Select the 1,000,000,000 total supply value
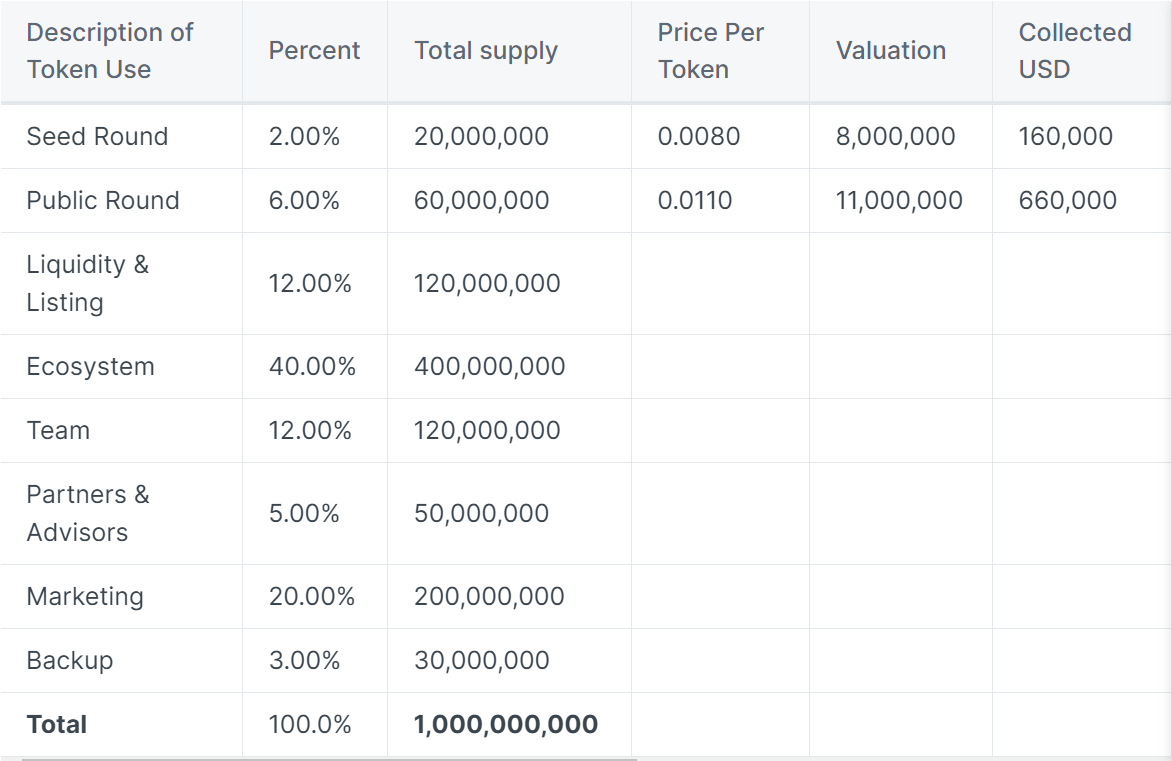The height and width of the screenshot is (761, 1172). click(x=506, y=724)
